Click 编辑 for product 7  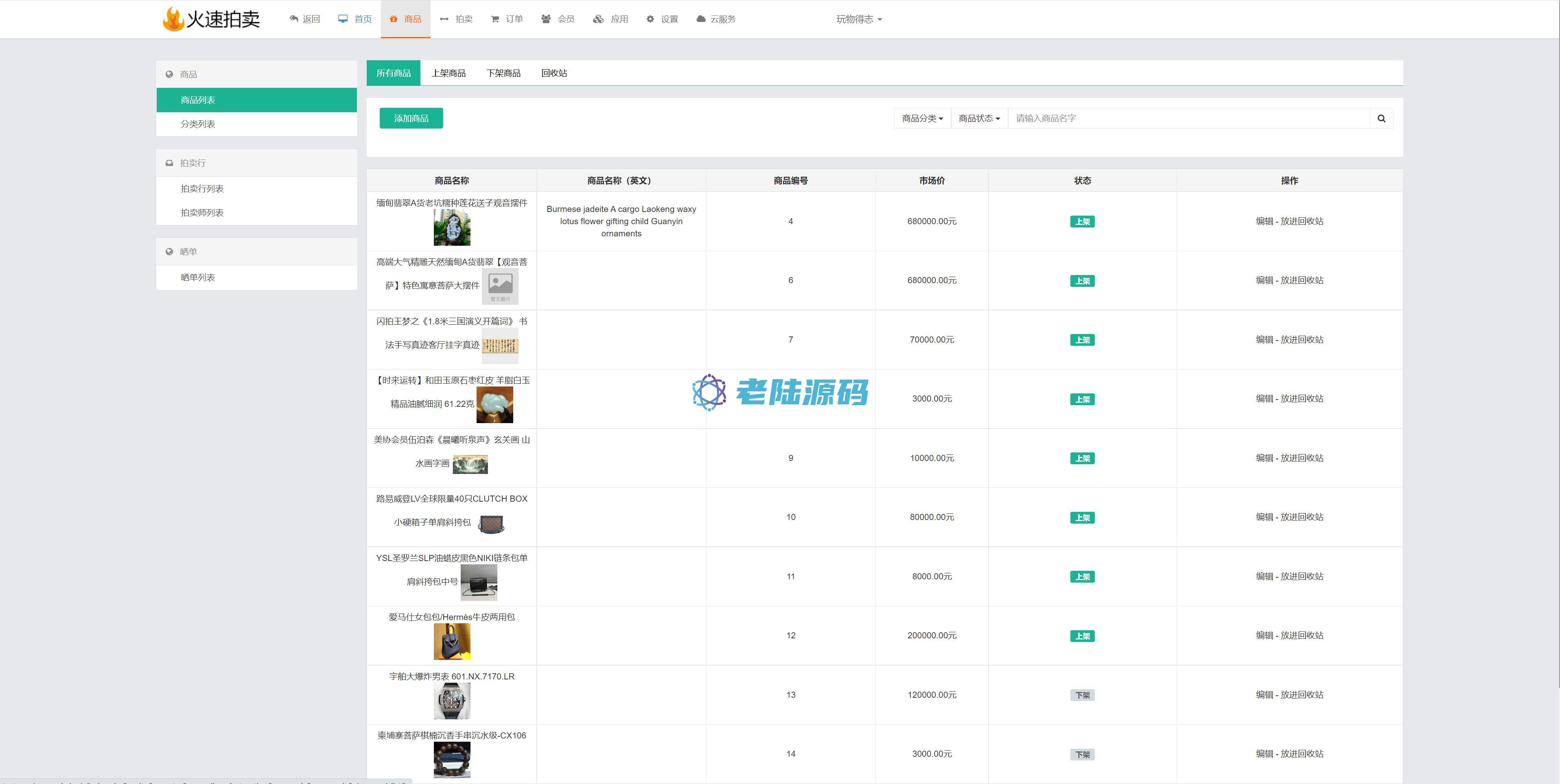click(x=1264, y=340)
